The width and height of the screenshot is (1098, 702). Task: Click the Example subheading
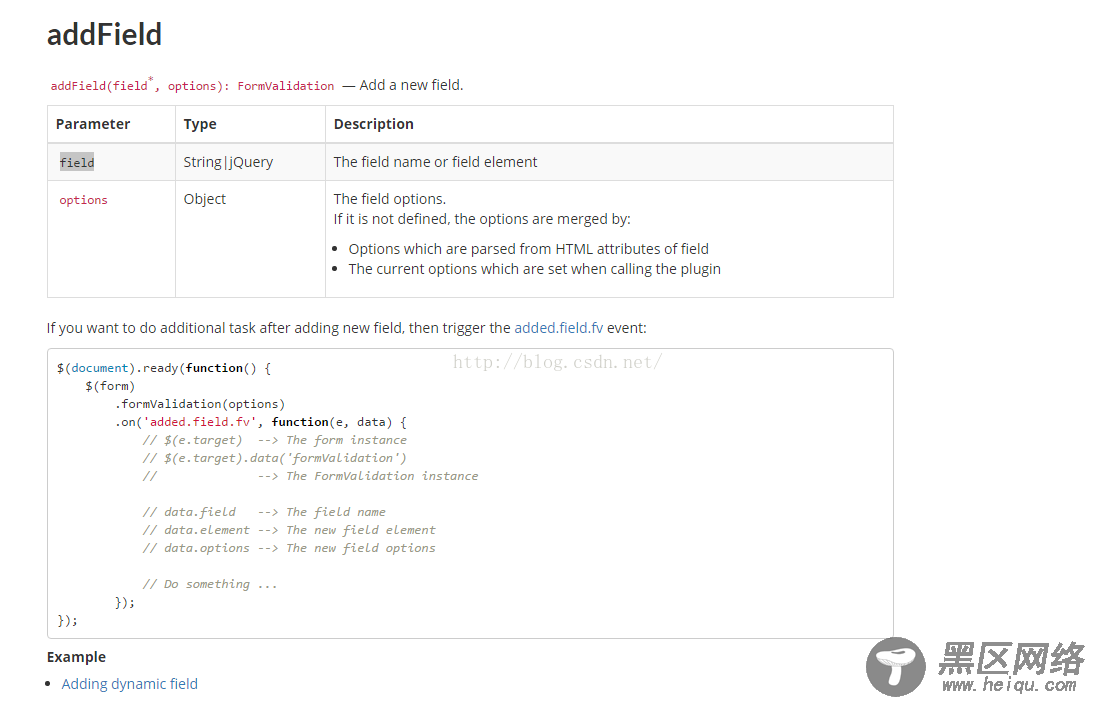pos(76,657)
